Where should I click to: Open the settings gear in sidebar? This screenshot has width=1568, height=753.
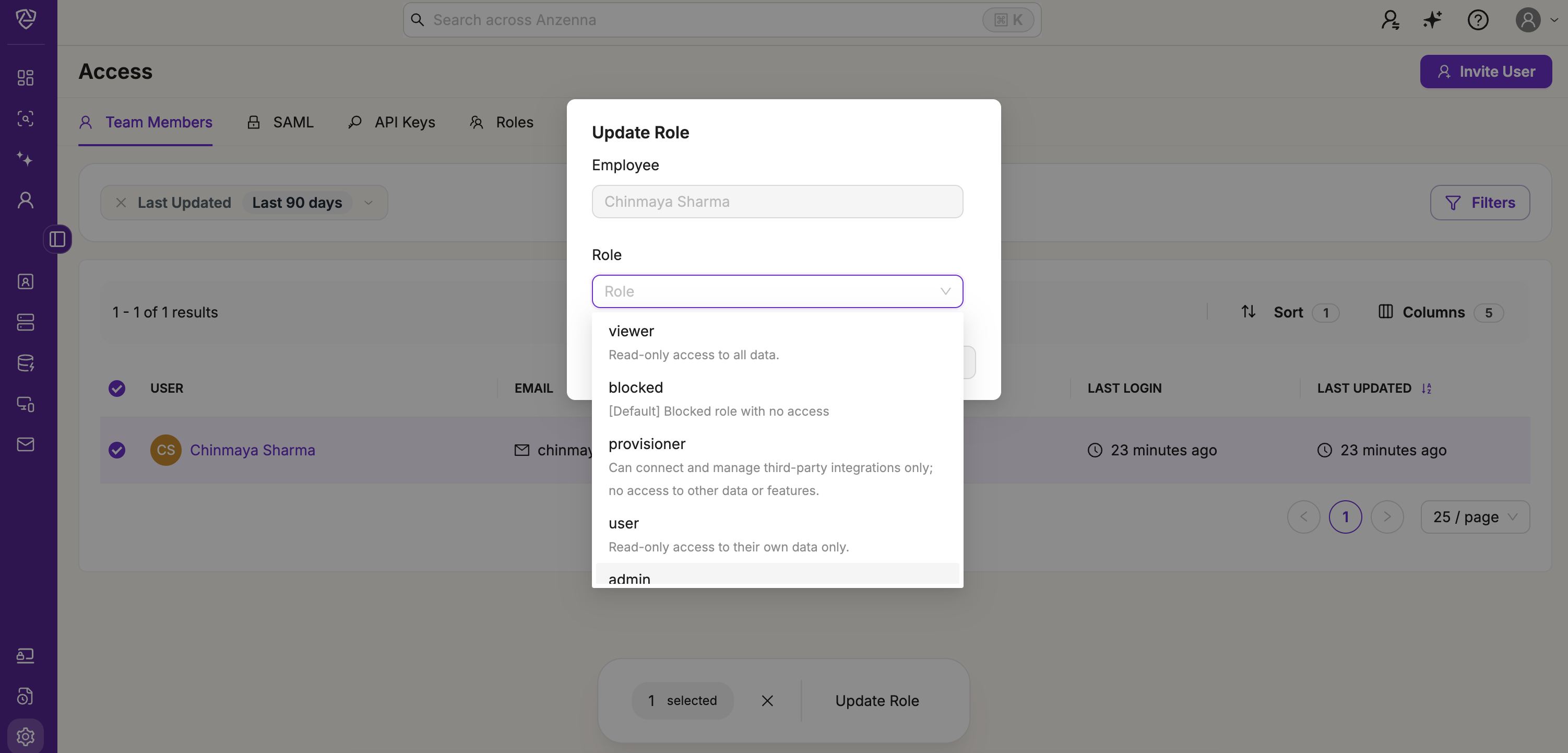click(x=25, y=736)
